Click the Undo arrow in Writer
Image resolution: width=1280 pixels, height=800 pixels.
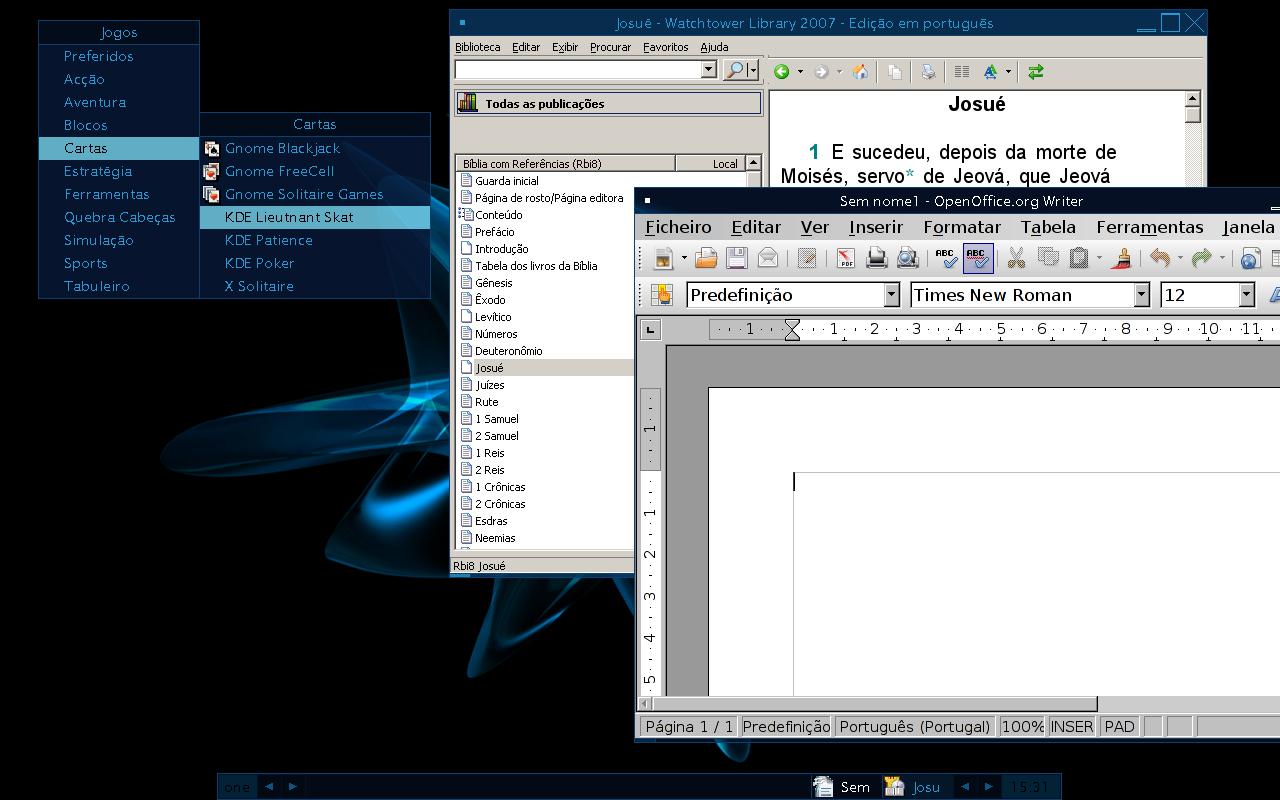click(x=1160, y=258)
